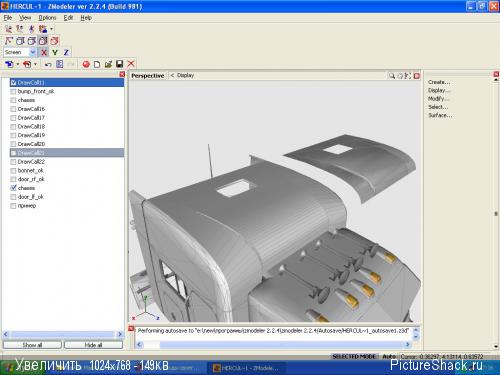Click the red crossed box icon
Screen dimensions: 500x375
[54, 41]
